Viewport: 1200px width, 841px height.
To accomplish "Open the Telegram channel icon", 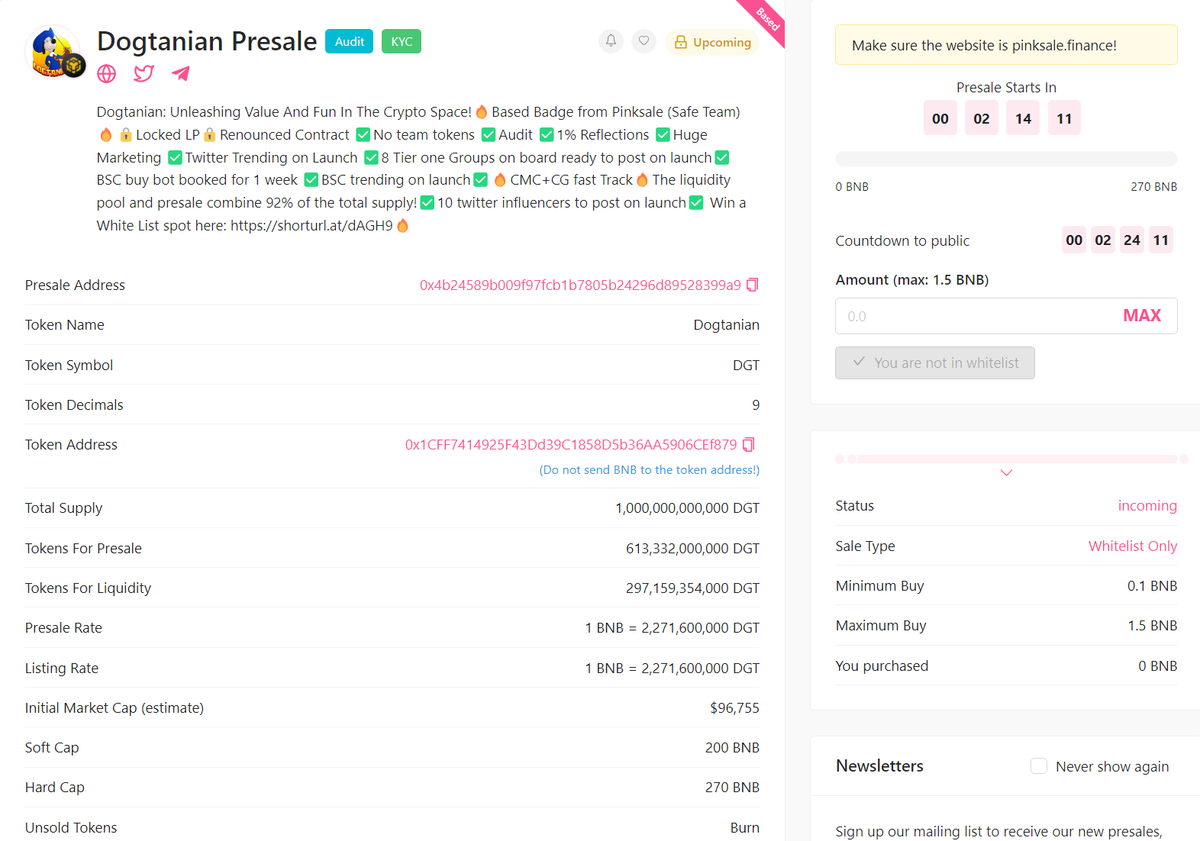I will point(180,73).
